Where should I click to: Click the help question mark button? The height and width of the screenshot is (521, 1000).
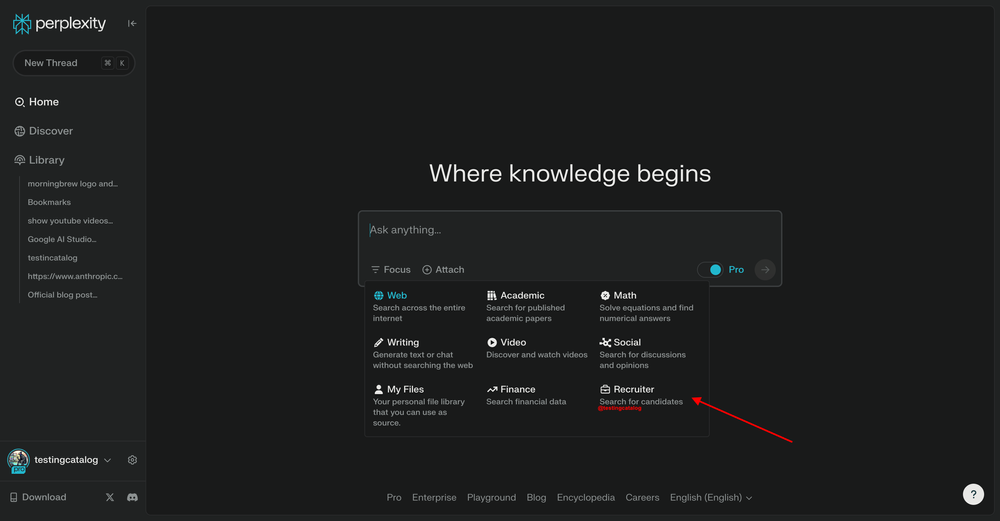[973, 494]
